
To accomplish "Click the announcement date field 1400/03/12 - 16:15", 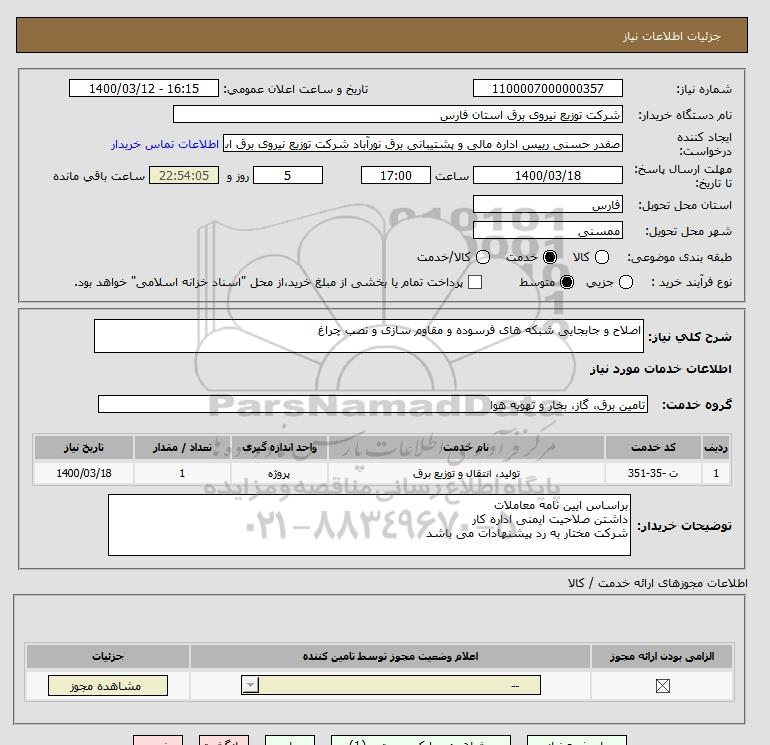I will (x=144, y=88).
